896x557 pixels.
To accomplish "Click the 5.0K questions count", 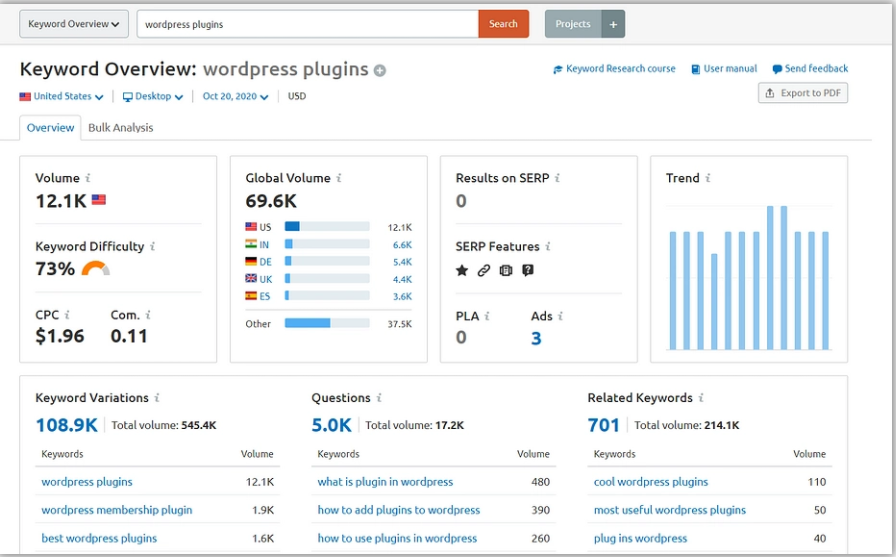I will point(331,425).
